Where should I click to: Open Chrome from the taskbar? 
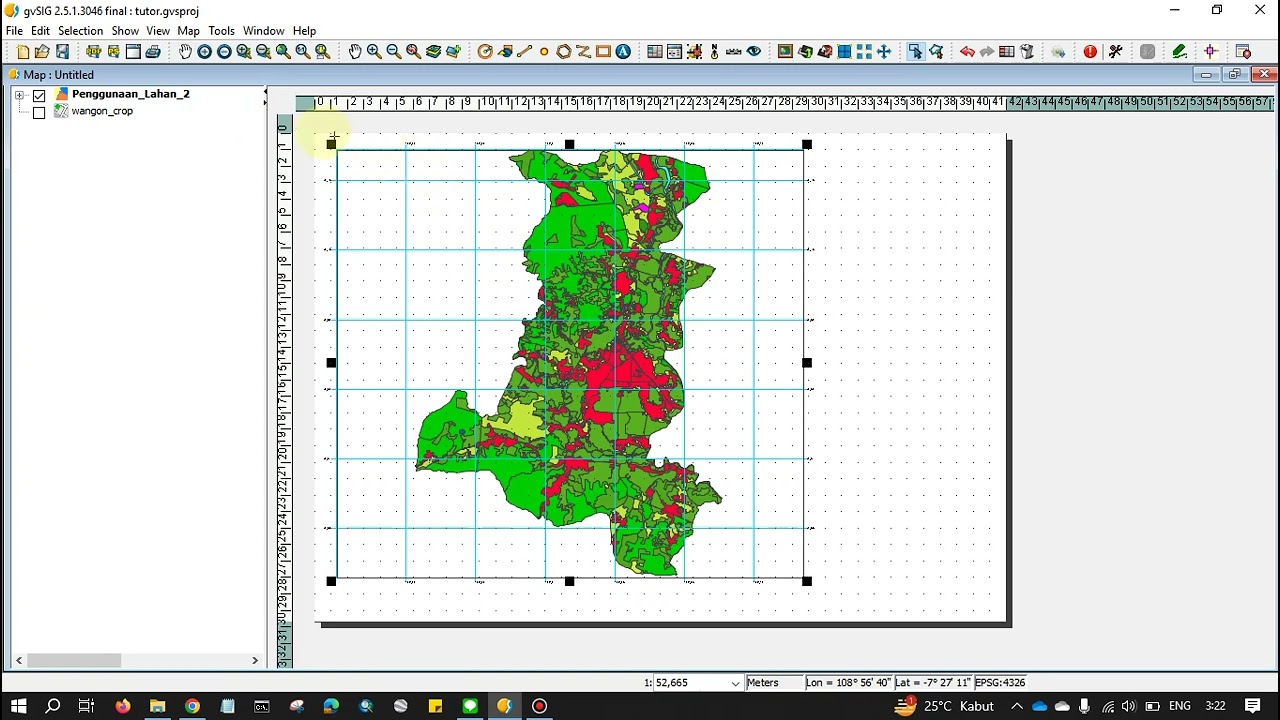(192, 706)
